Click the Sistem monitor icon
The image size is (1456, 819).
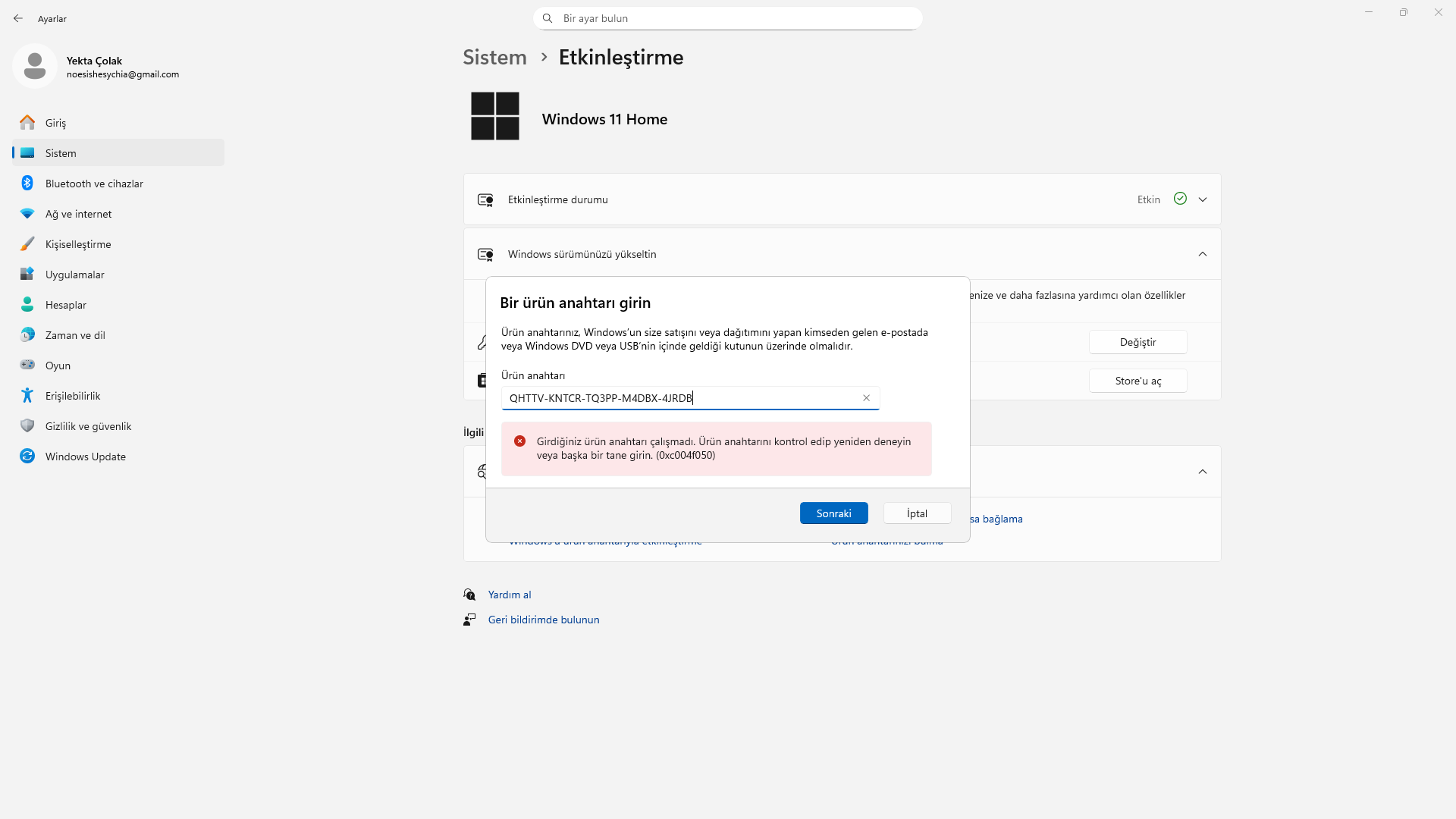pyautogui.click(x=27, y=152)
